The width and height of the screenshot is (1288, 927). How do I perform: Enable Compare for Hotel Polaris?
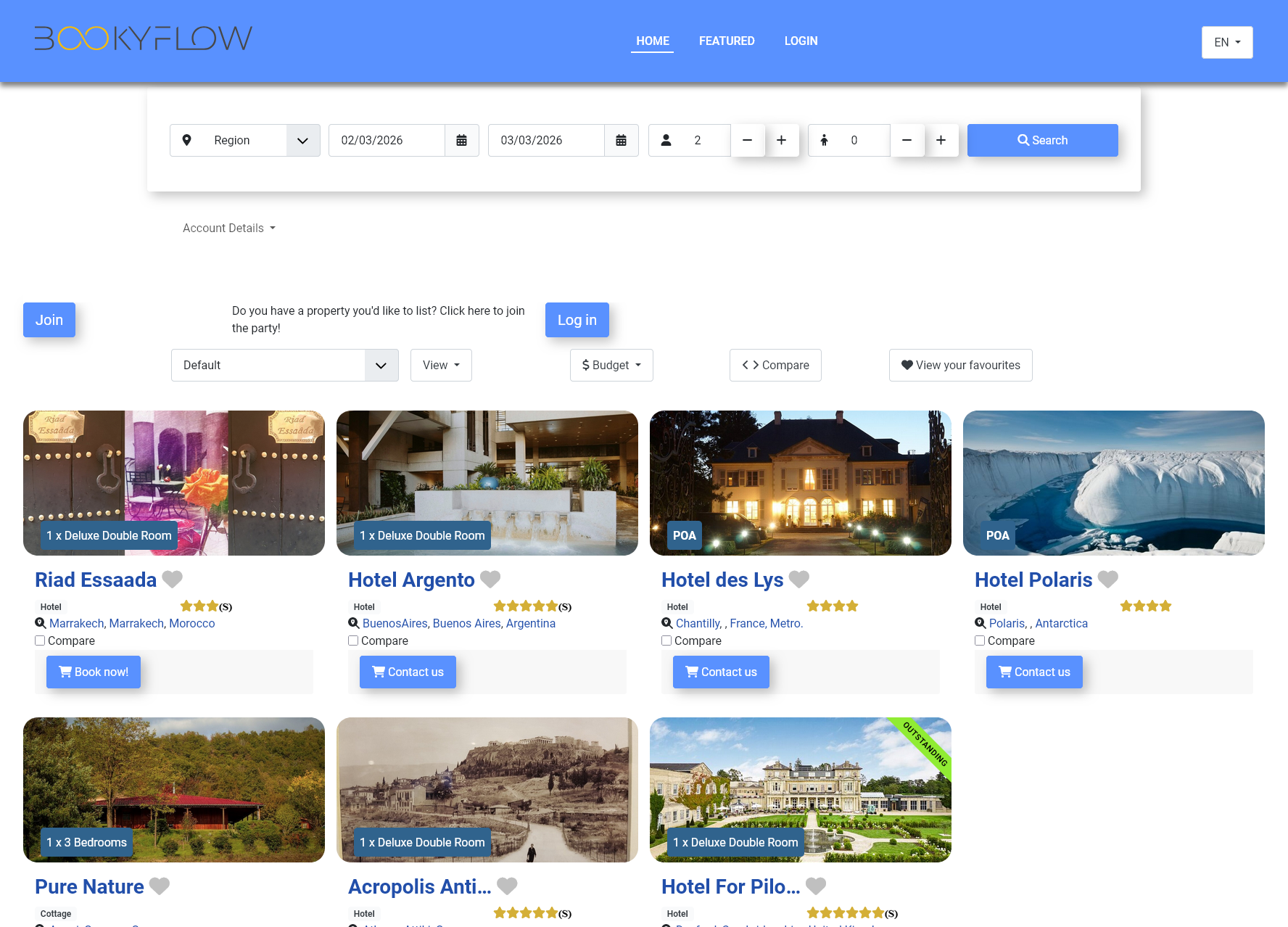(x=980, y=640)
